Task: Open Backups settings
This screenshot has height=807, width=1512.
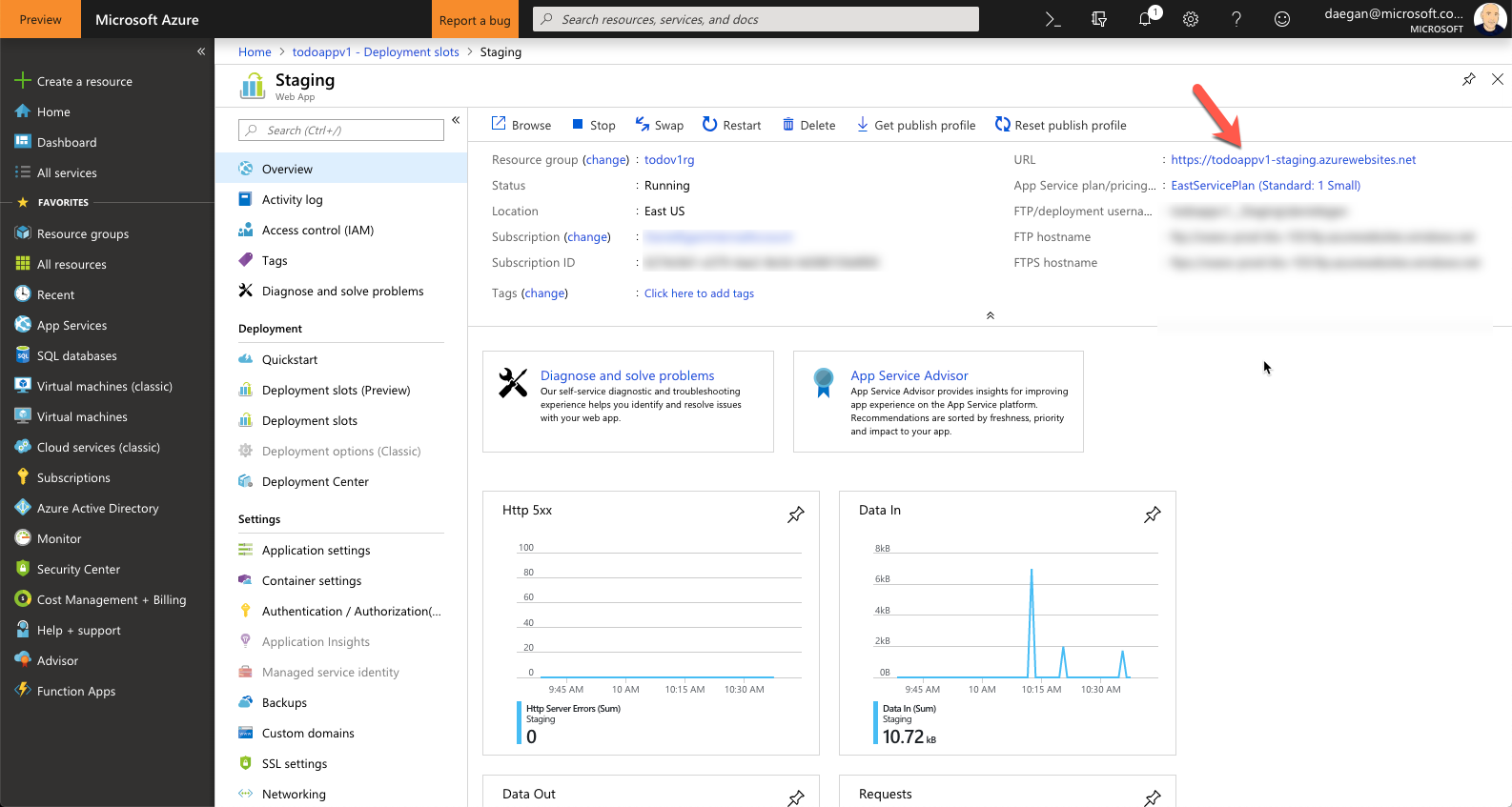Action: click(x=341, y=702)
